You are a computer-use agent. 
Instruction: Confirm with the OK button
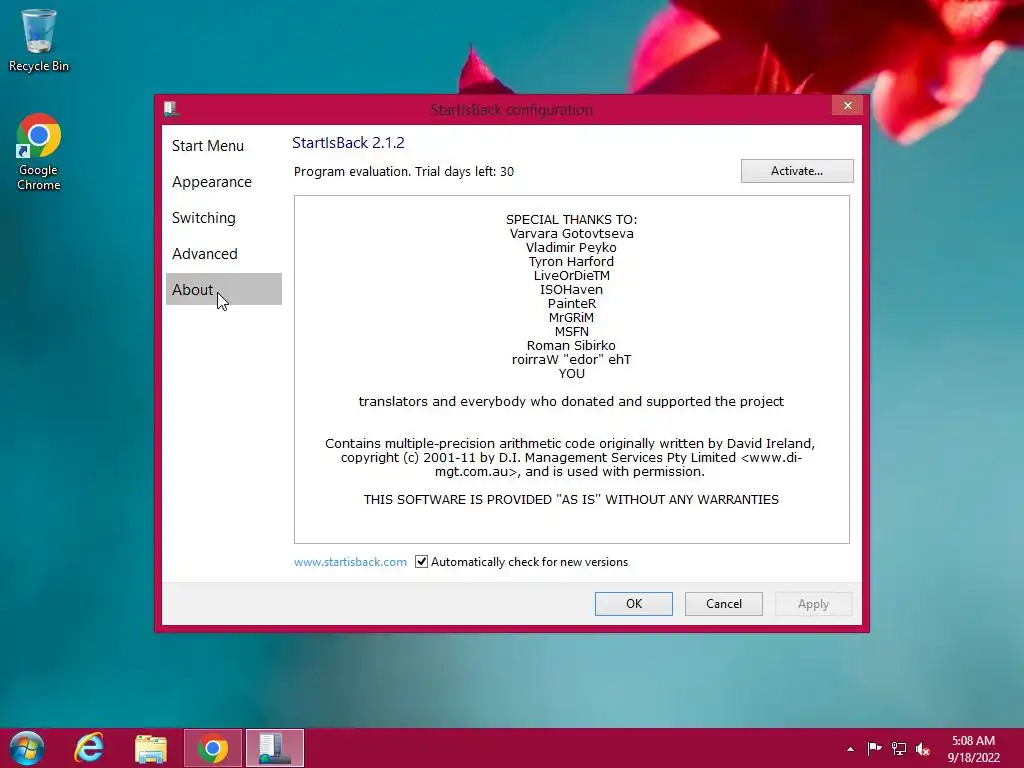pos(633,604)
